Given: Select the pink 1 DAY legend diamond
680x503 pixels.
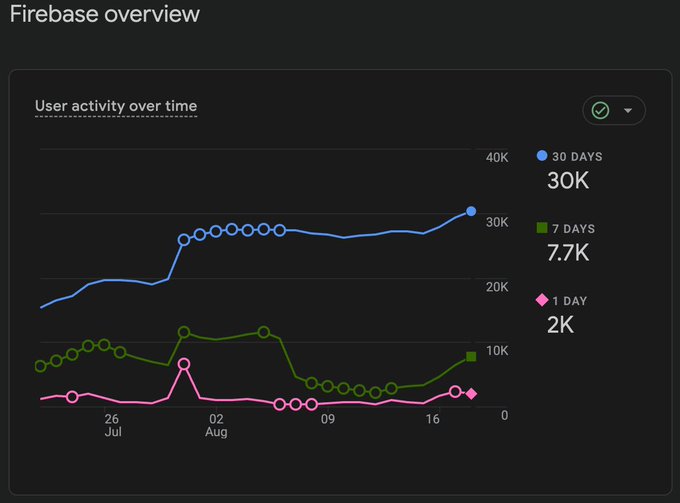Looking at the screenshot, I should coord(542,300).
